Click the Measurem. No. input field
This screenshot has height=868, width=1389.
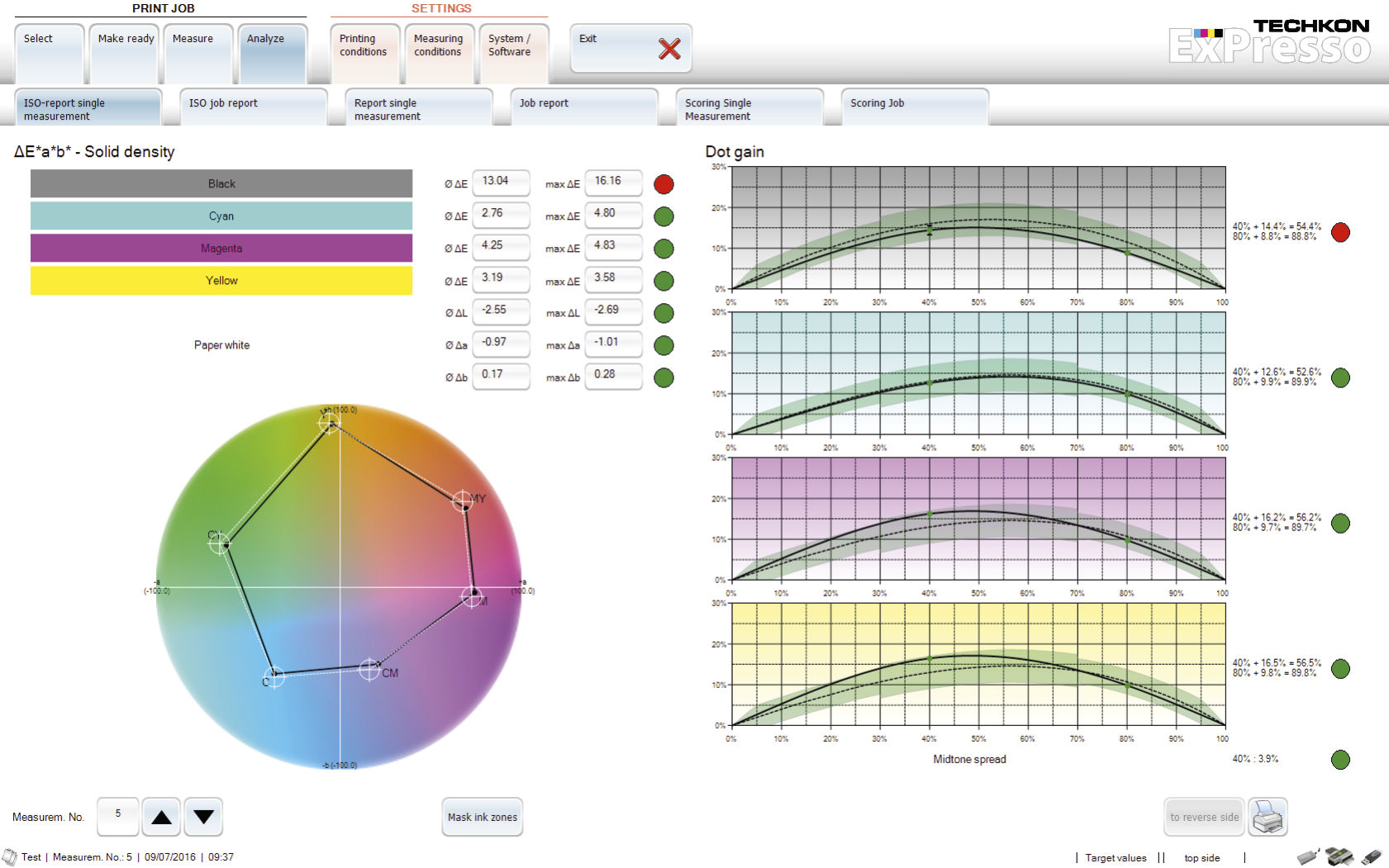(118, 818)
